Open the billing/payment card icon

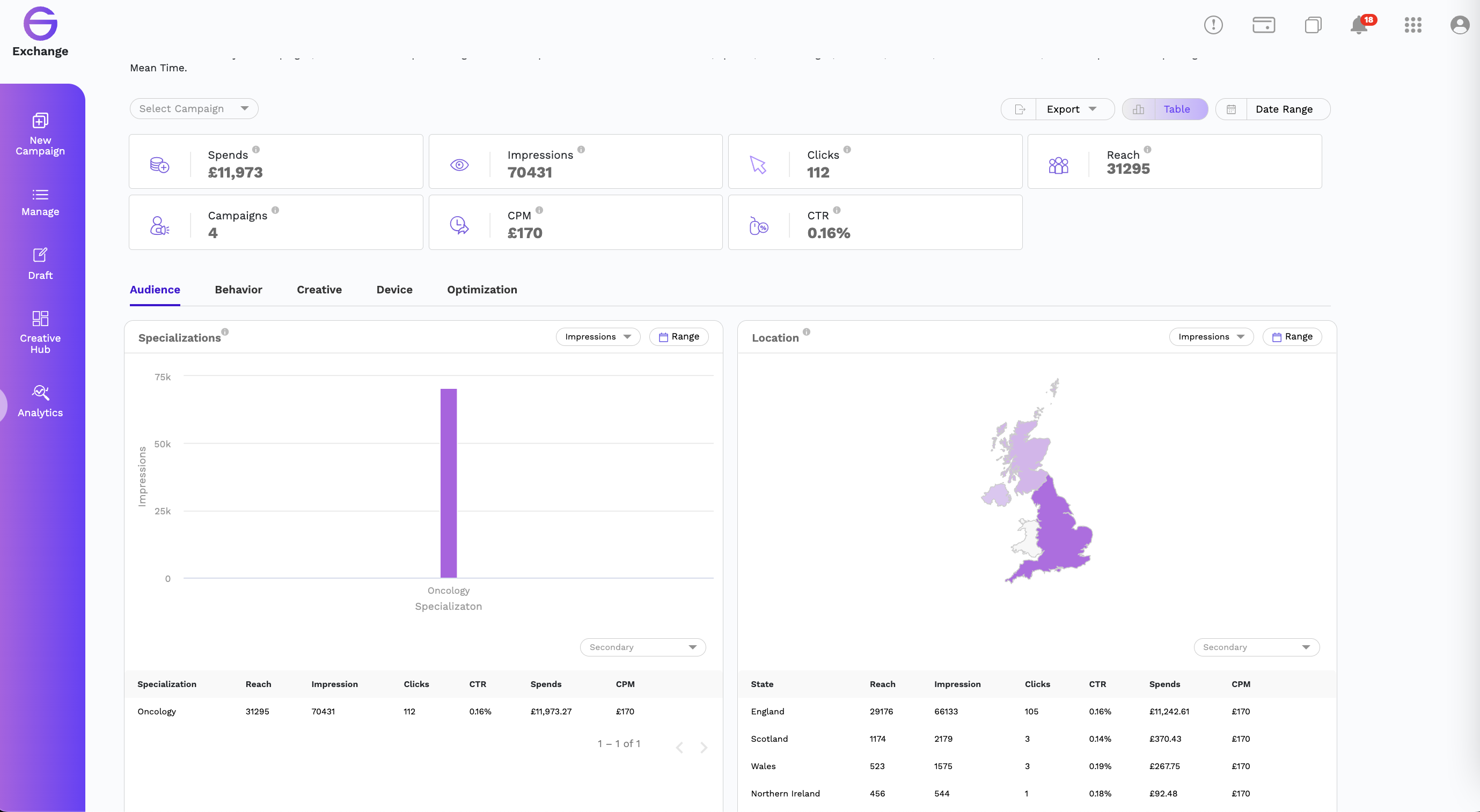pyautogui.click(x=1263, y=25)
